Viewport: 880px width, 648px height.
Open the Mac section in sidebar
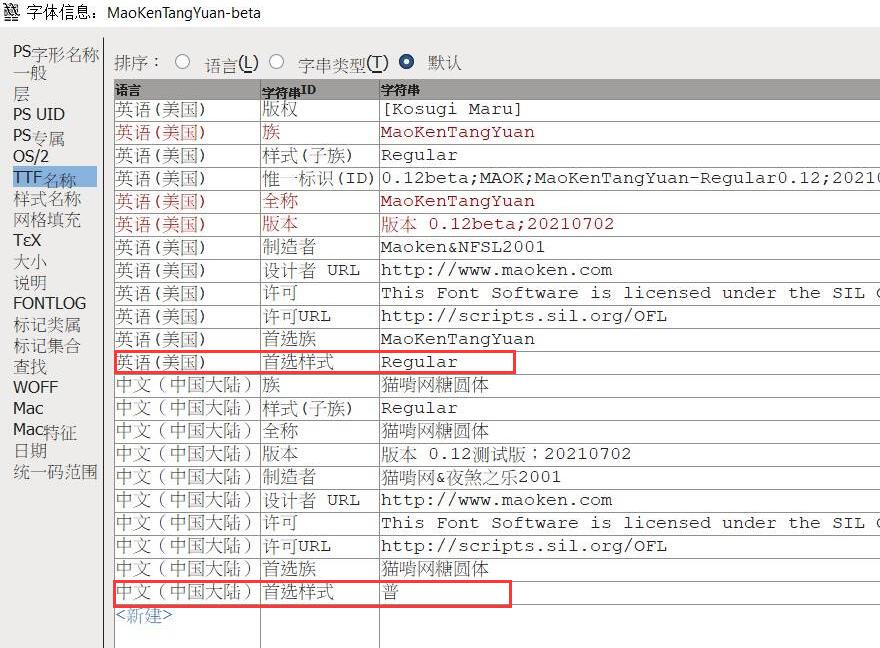[x=28, y=408]
